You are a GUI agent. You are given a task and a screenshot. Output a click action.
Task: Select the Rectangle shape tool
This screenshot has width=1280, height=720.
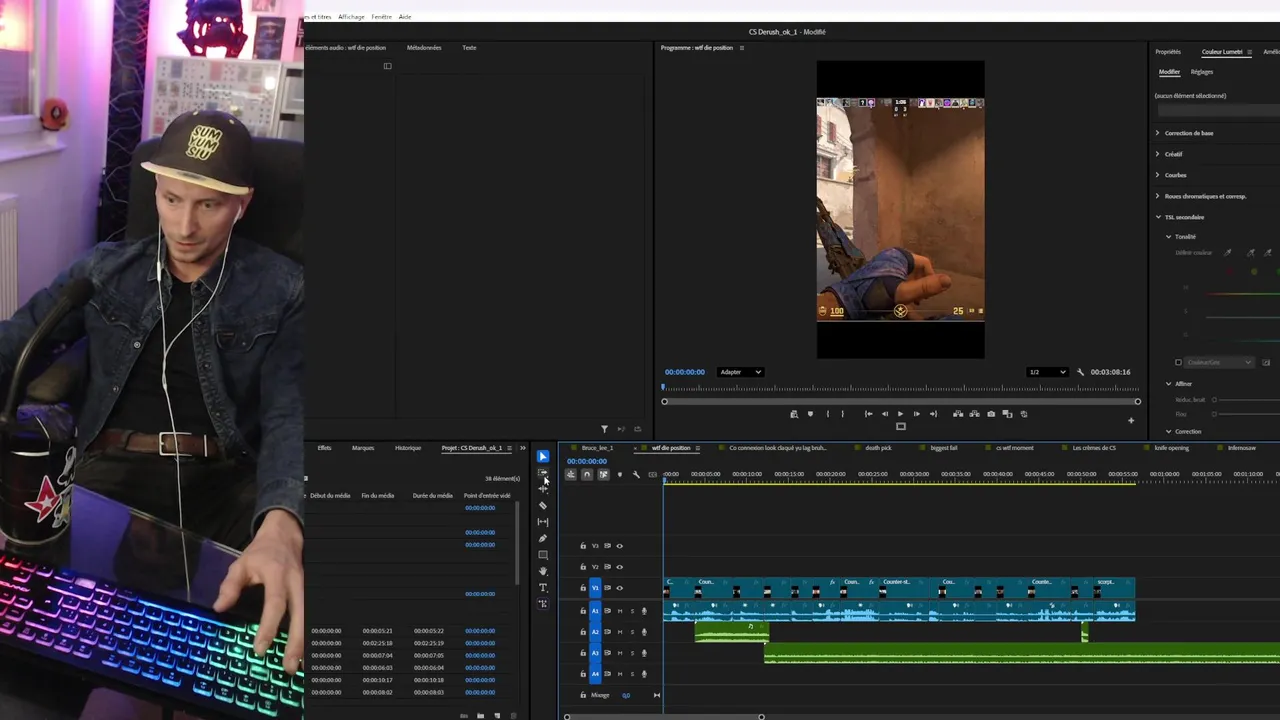tap(543, 555)
